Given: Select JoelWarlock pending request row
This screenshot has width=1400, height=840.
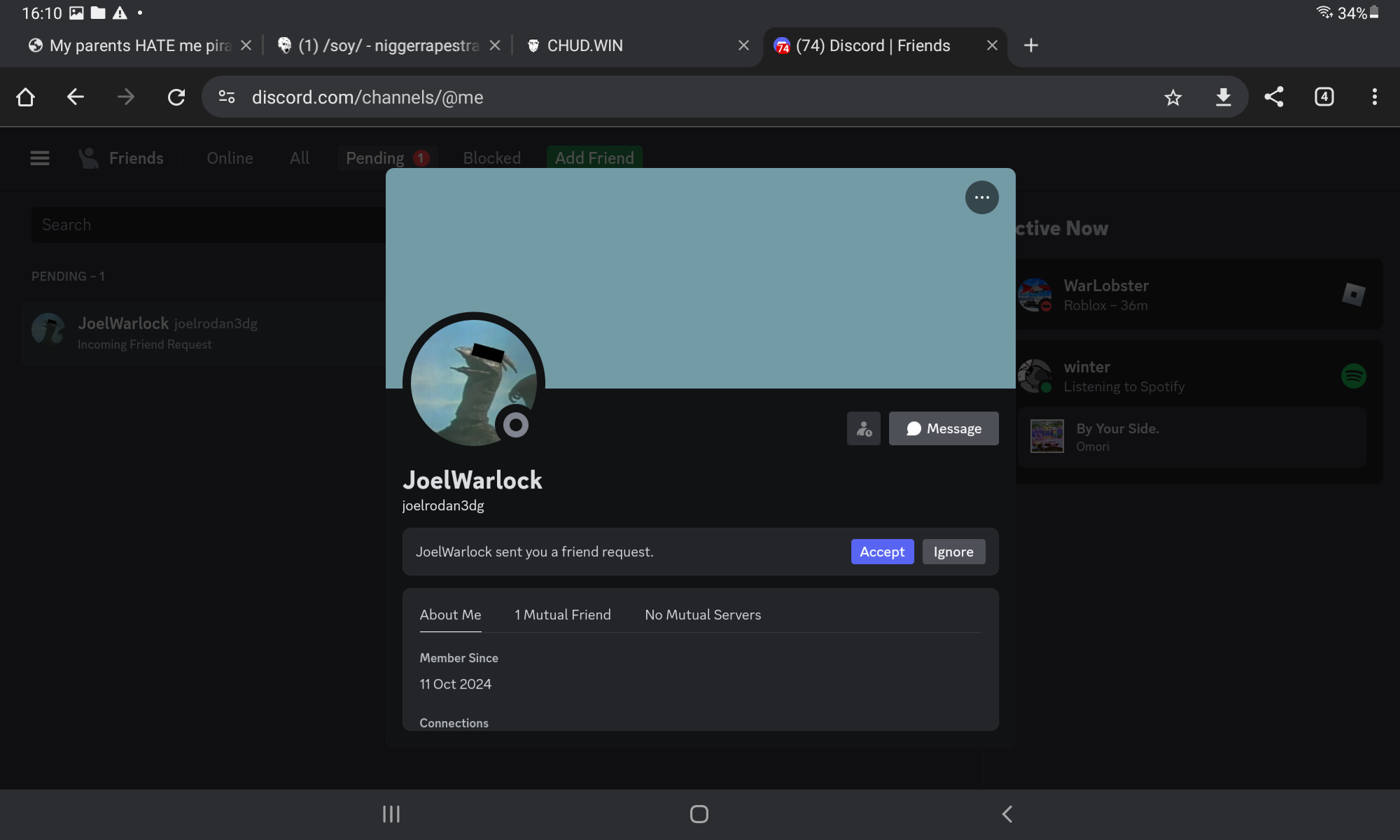Looking at the screenshot, I should [203, 334].
